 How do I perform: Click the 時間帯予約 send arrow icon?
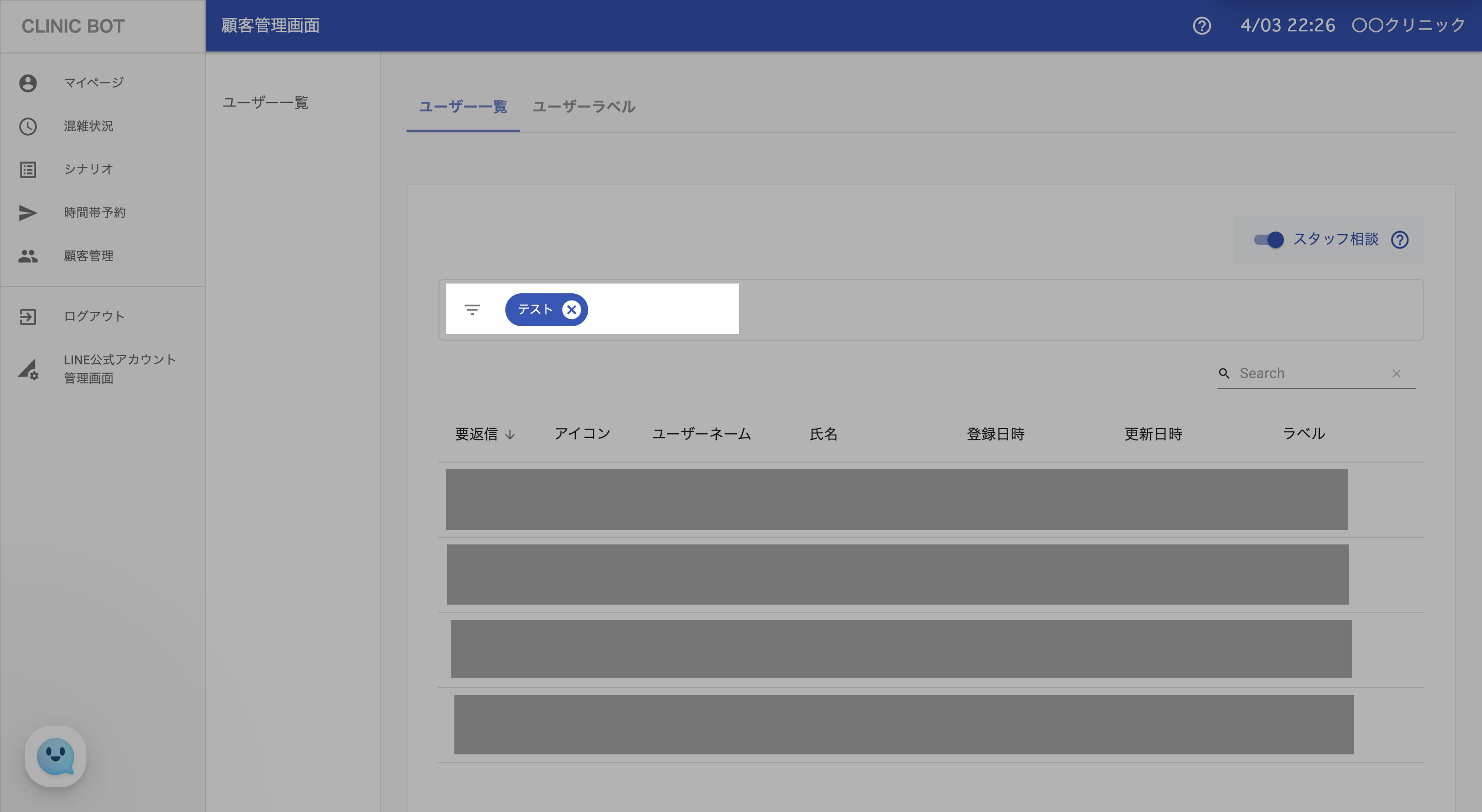pyautogui.click(x=28, y=213)
